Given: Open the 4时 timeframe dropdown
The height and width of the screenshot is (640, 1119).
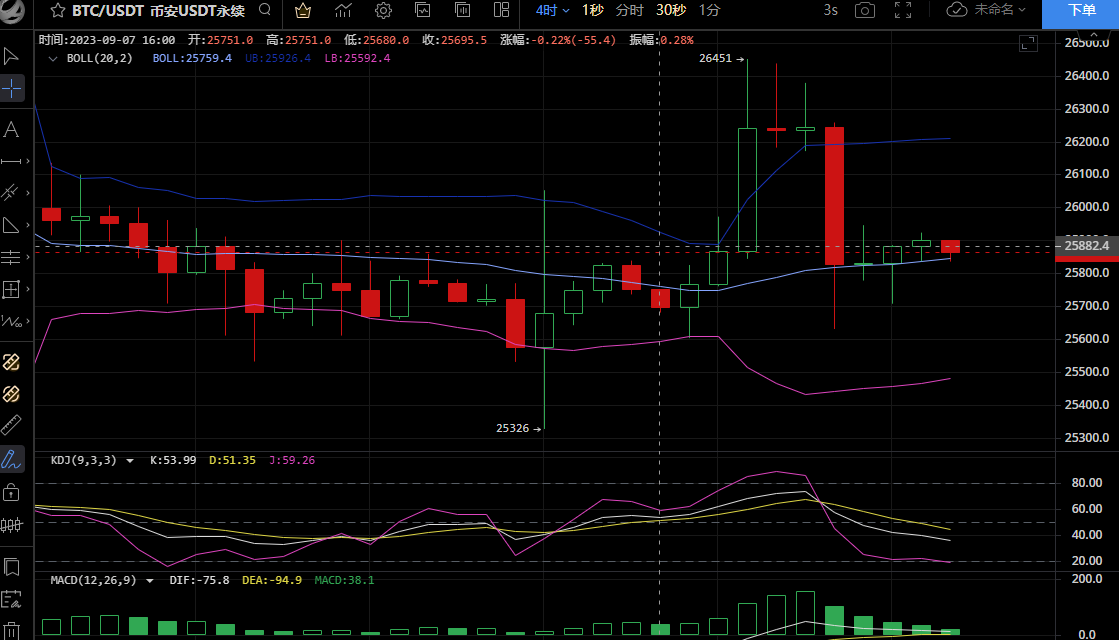Looking at the screenshot, I should (552, 10).
